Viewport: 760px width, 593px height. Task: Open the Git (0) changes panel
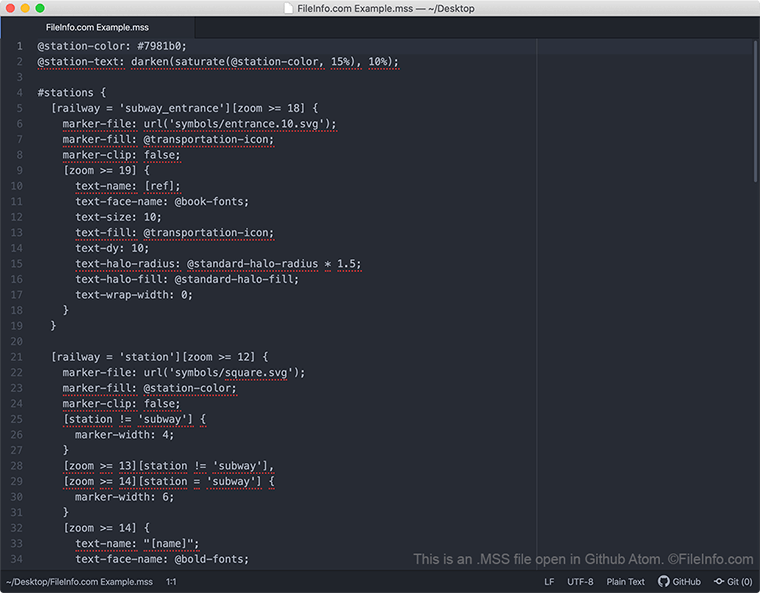(733, 581)
